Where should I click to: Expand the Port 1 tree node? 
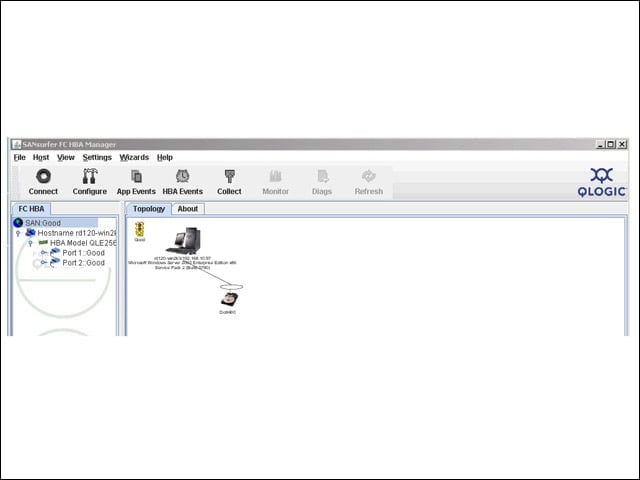tap(43, 253)
